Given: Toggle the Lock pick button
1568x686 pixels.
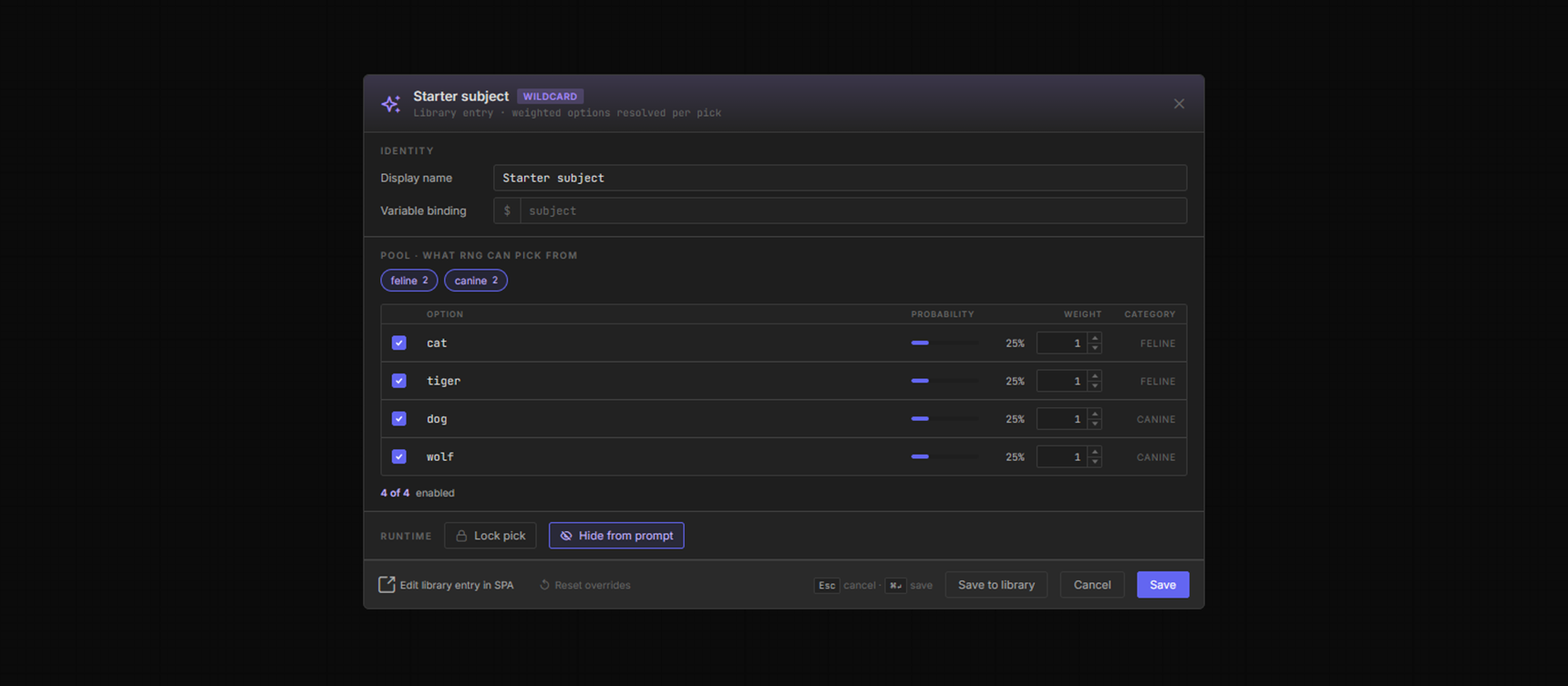Looking at the screenshot, I should tap(490, 536).
